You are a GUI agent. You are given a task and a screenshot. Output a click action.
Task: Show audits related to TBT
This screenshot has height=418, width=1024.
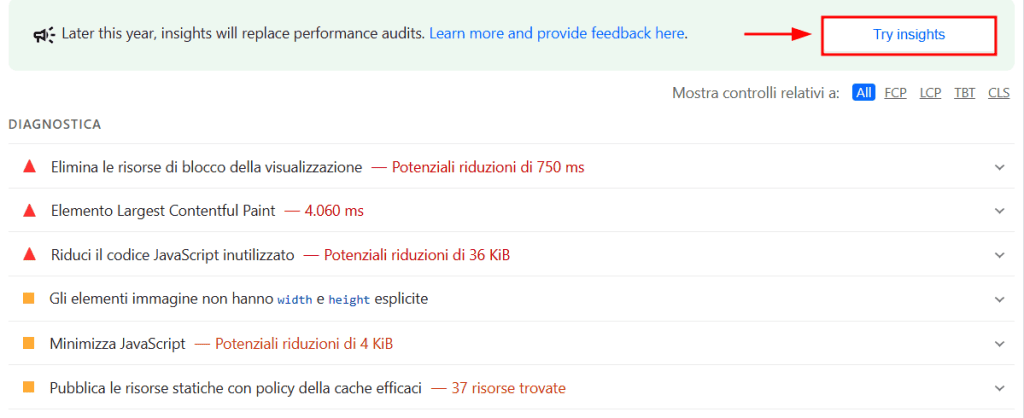[964, 93]
